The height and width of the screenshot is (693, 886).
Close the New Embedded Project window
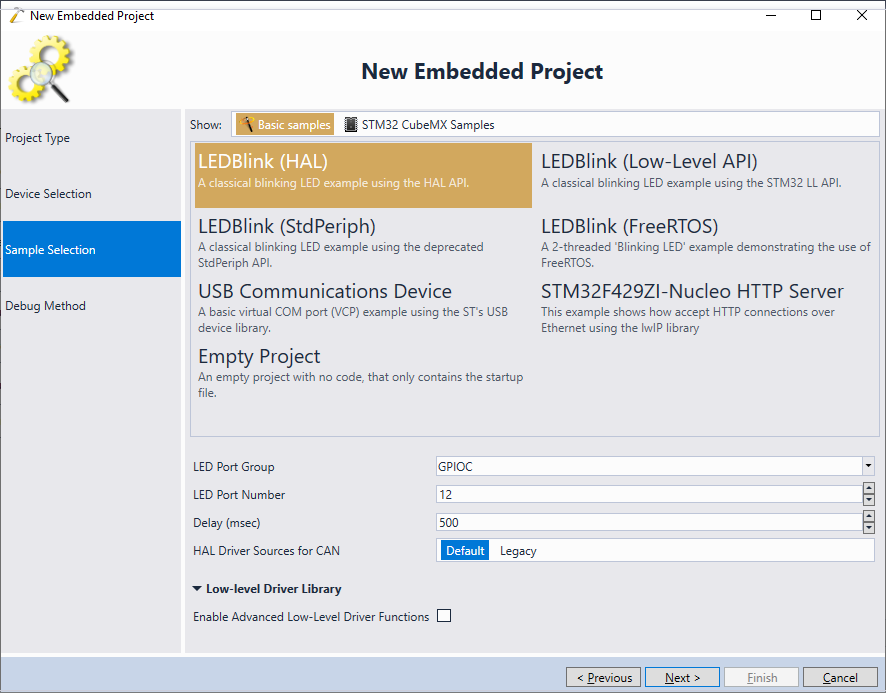click(x=862, y=15)
